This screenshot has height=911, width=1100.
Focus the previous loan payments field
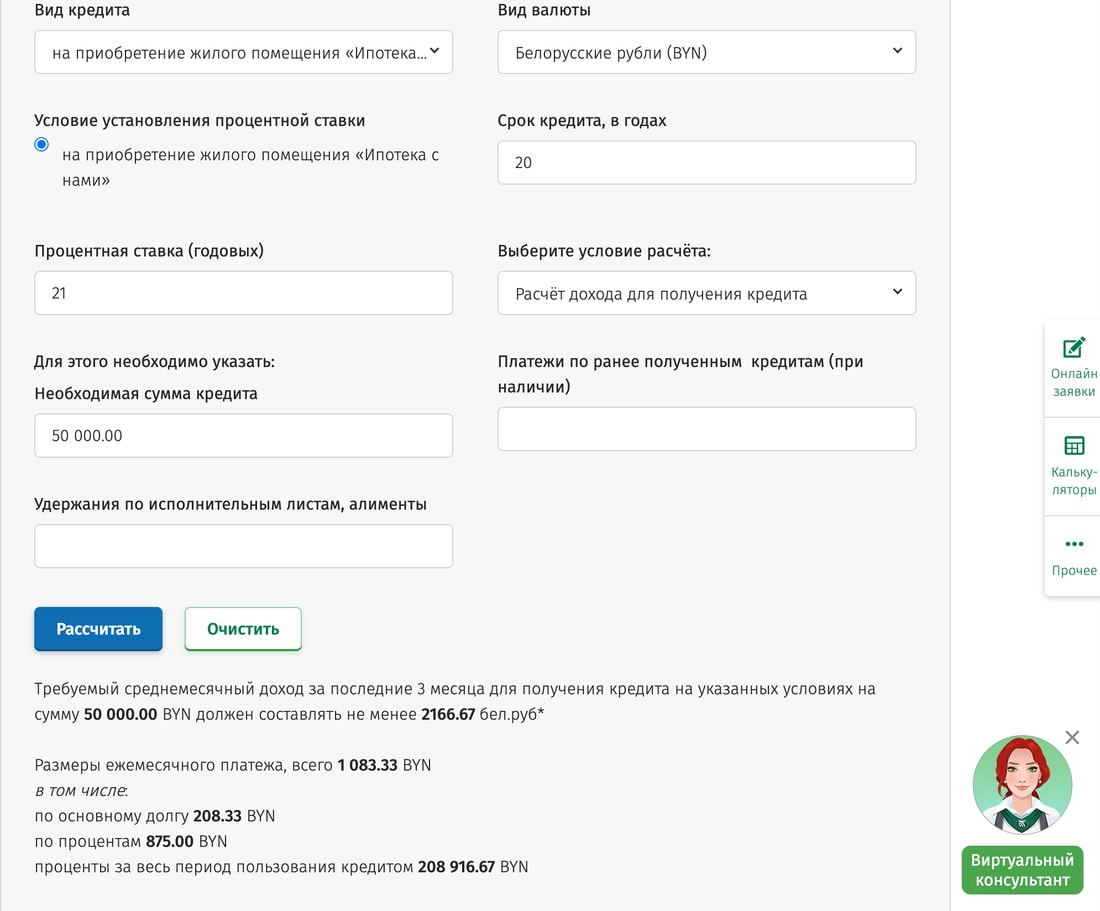coord(706,429)
